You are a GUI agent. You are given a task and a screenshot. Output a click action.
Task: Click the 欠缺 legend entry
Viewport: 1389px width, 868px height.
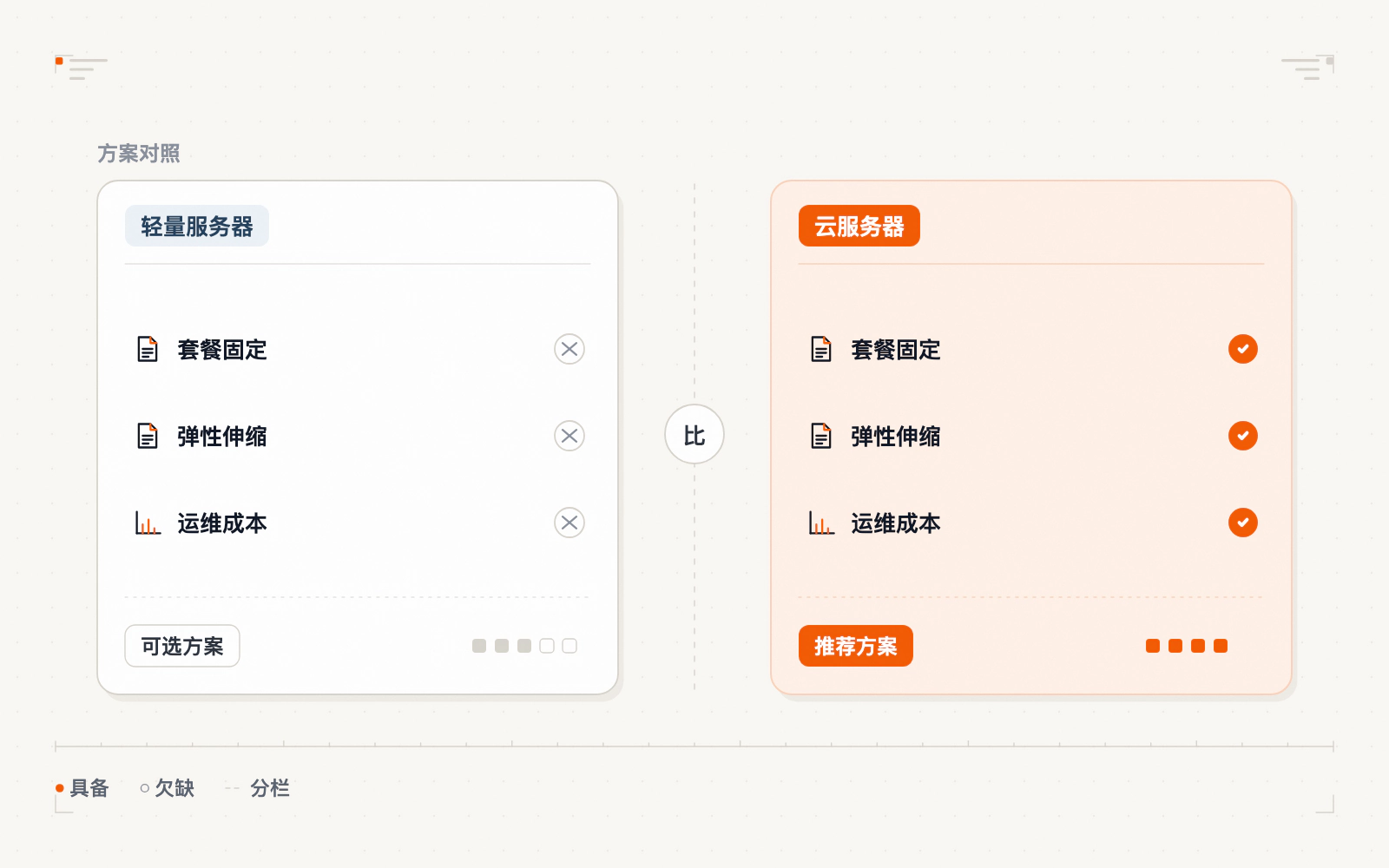(168, 788)
